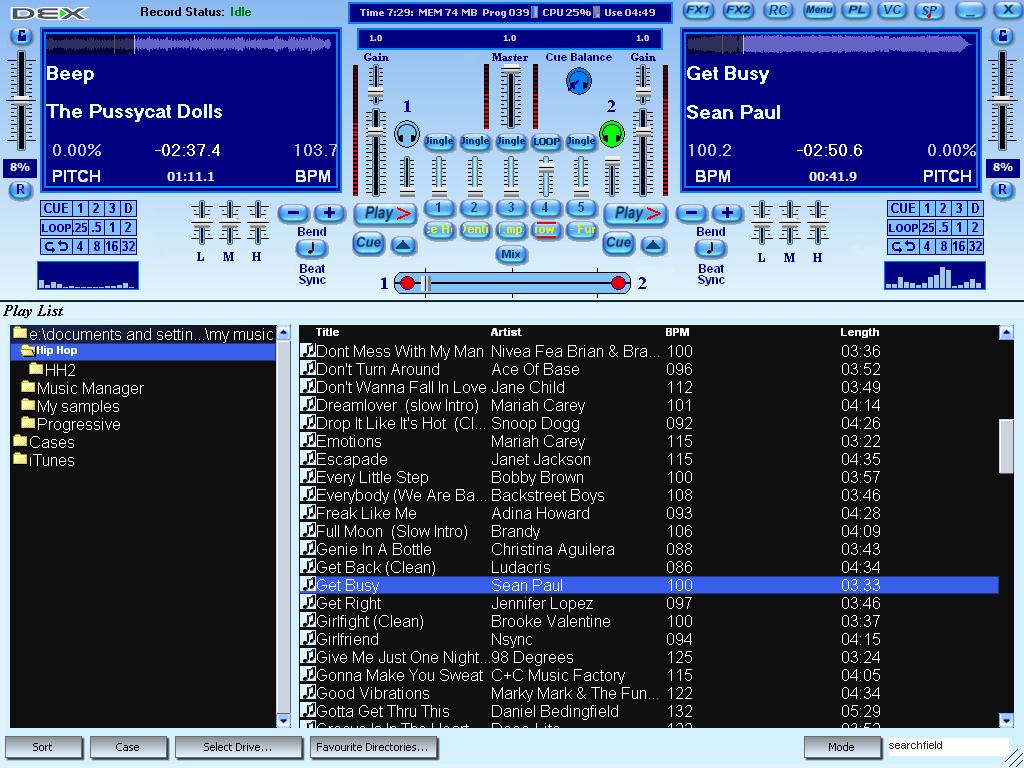
Task: Click the Mix auto-crossfade button
Action: (511, 254)
